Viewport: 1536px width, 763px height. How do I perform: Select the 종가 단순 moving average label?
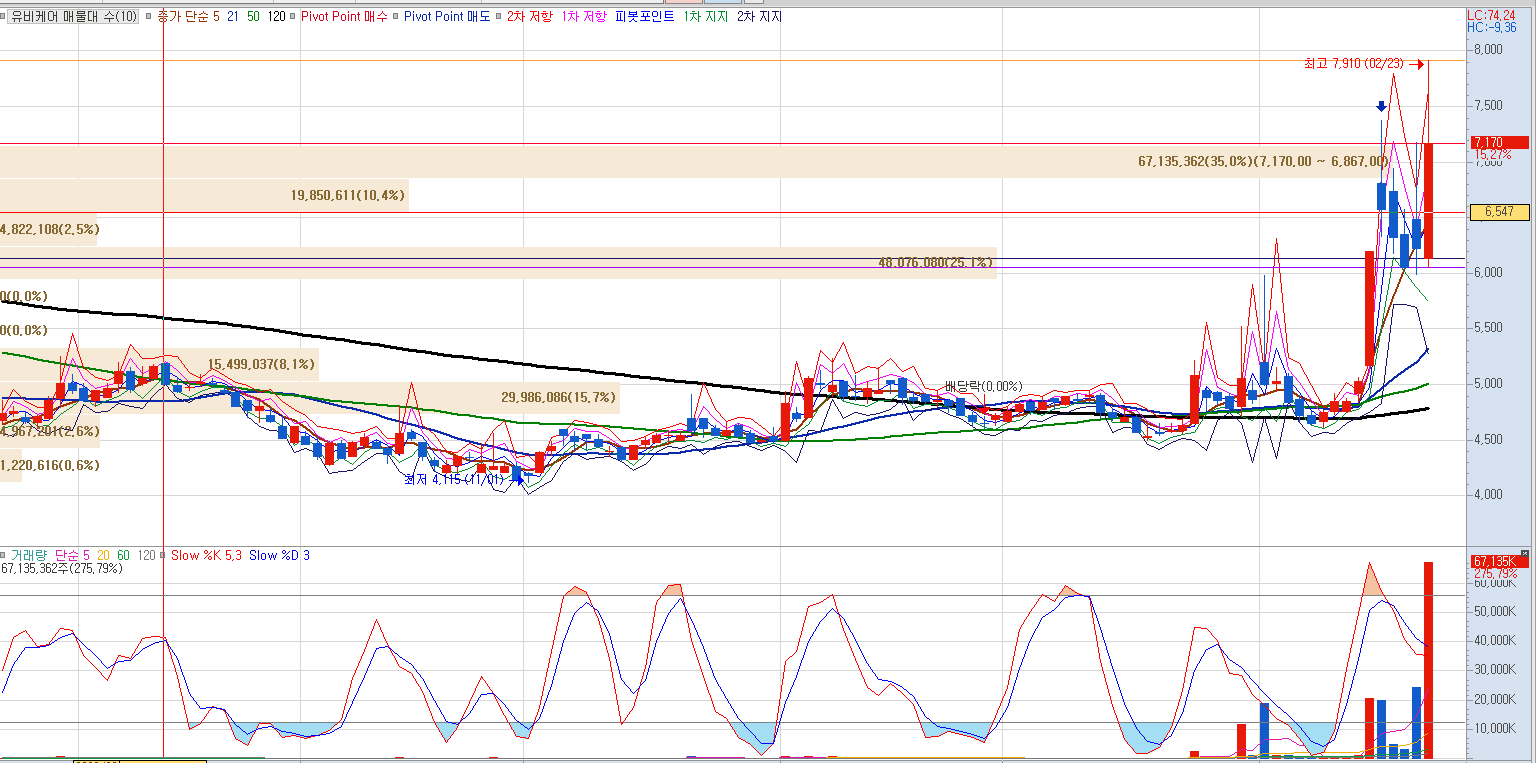(x=183, y=16)
